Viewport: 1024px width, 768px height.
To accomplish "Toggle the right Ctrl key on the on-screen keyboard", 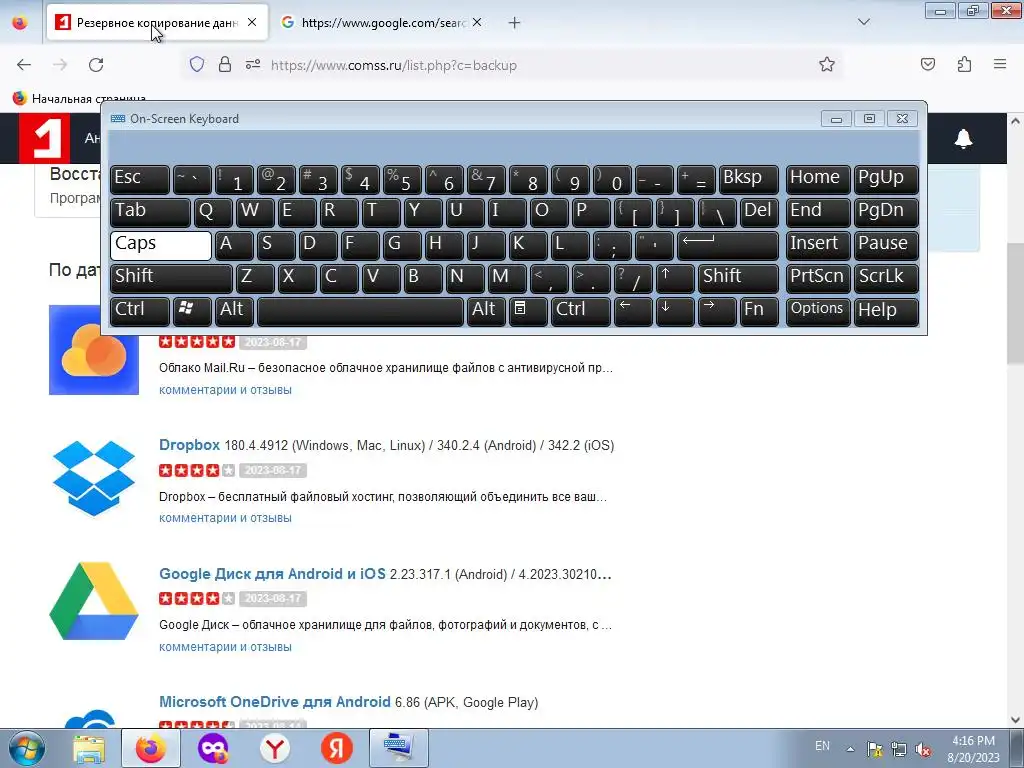I will 580,311.
